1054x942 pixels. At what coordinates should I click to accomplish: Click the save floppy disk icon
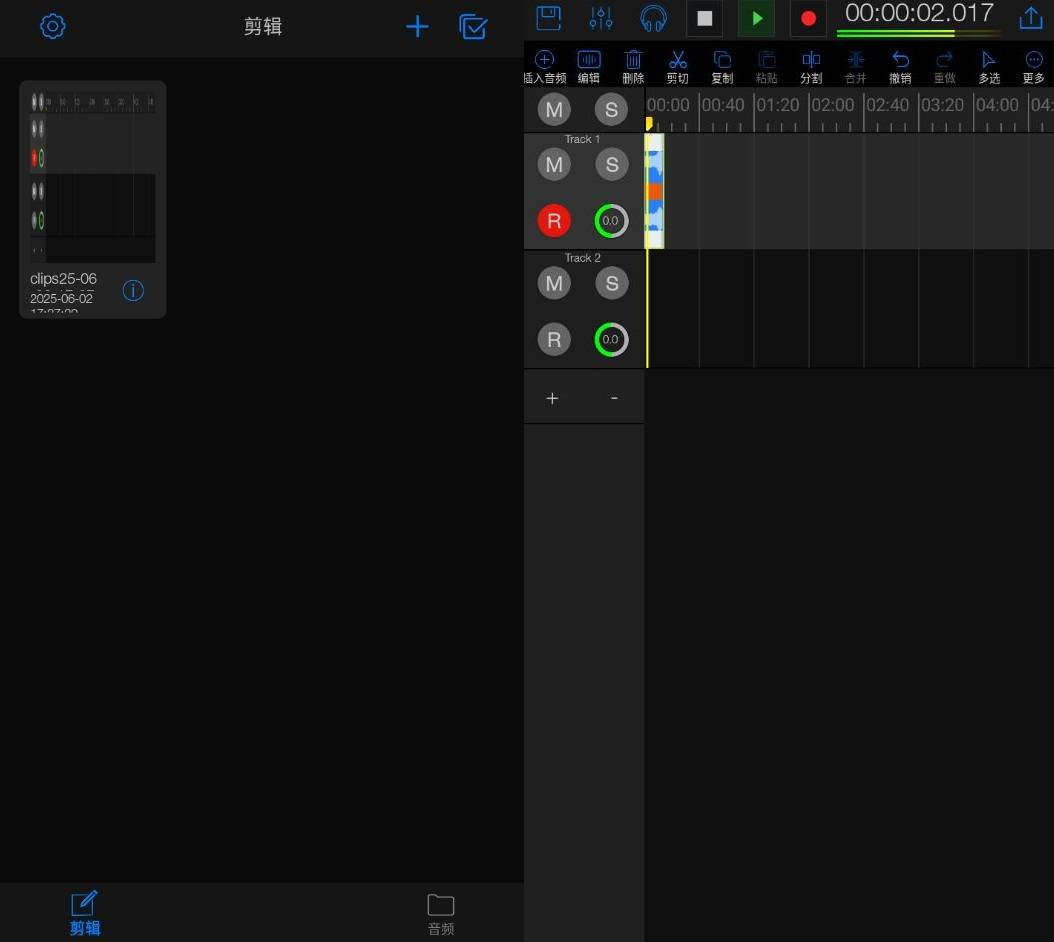pyautogui.click(x=549, y=18)
